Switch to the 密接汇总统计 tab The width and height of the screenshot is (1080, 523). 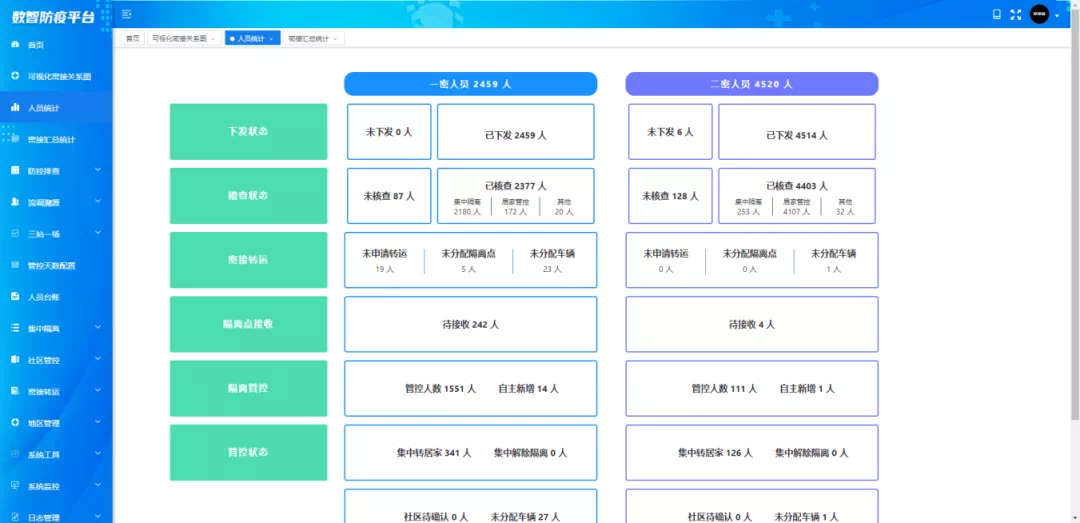coord(308,38)
